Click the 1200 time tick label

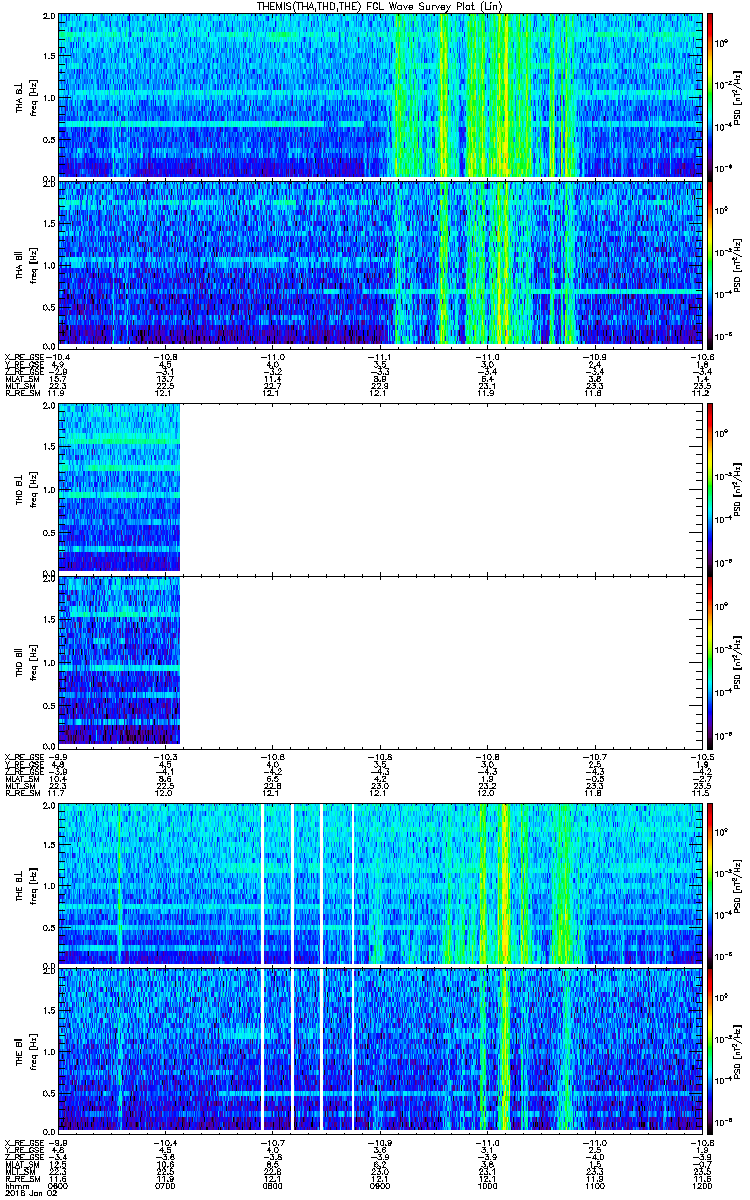pyautogui.click(x=701, y=1186)
